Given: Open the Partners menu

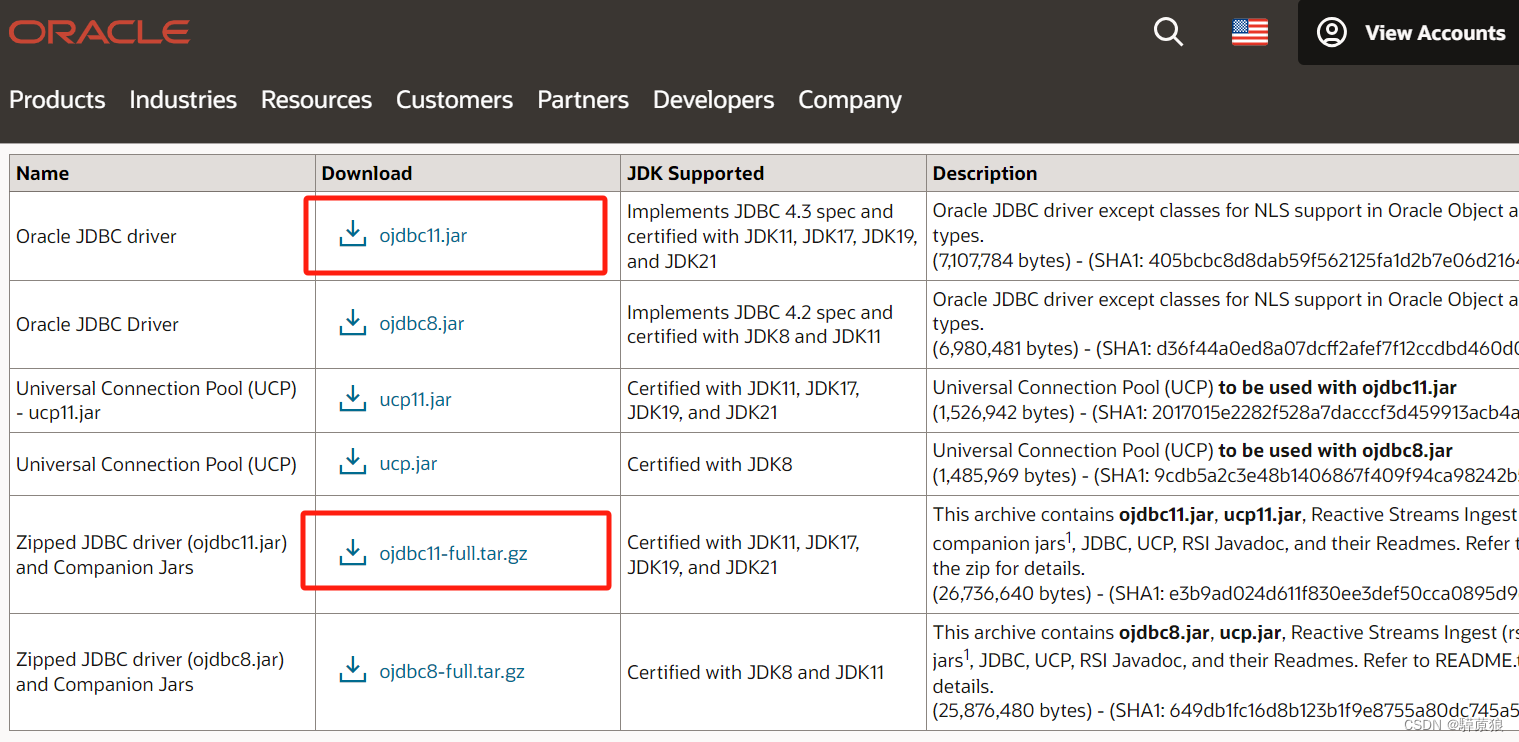Looking at the screenshot, I should pos(583,100).
